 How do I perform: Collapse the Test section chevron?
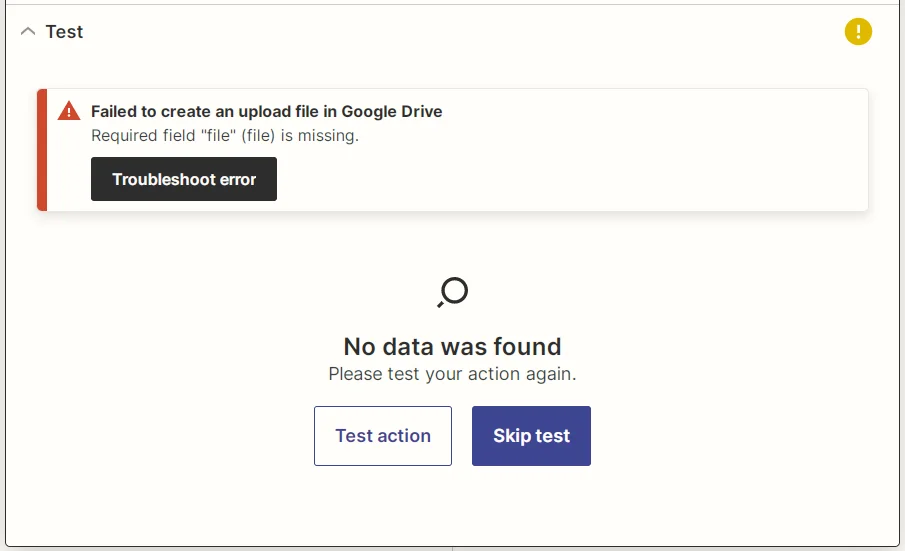click(28, 32)
